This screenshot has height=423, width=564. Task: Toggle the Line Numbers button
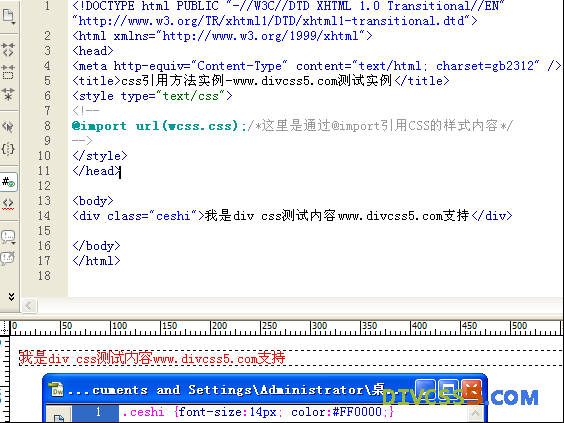click(x=9, y=182)
